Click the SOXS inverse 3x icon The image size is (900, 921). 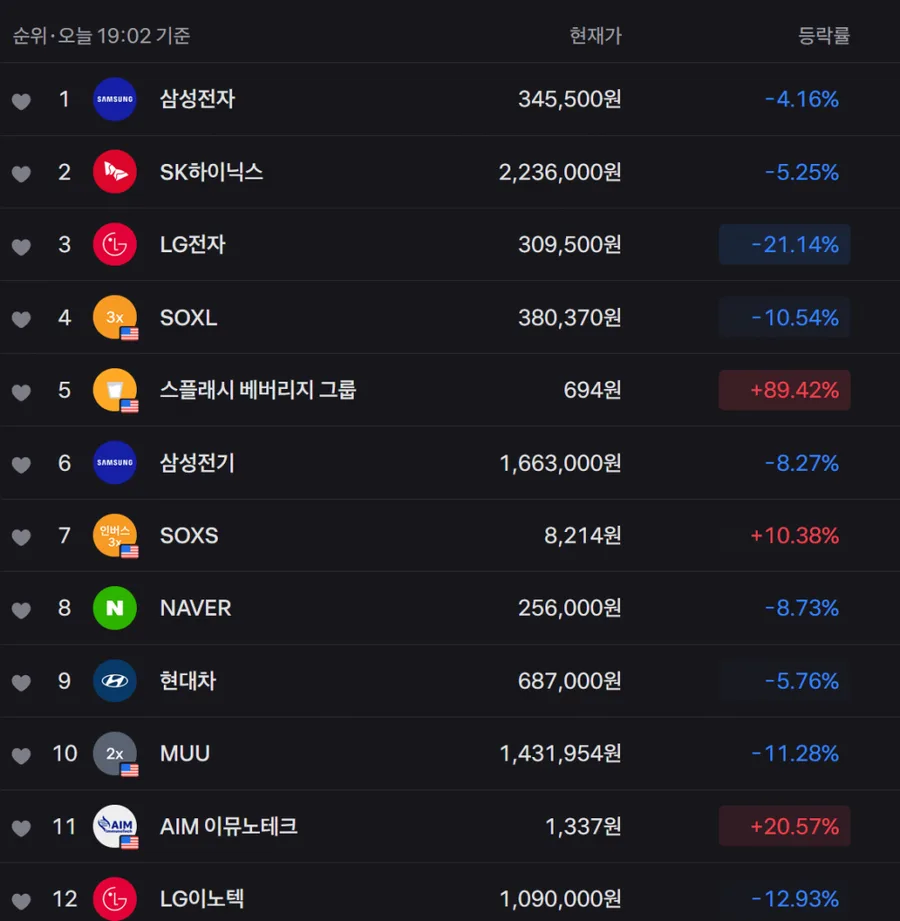(x=115, y=536)
